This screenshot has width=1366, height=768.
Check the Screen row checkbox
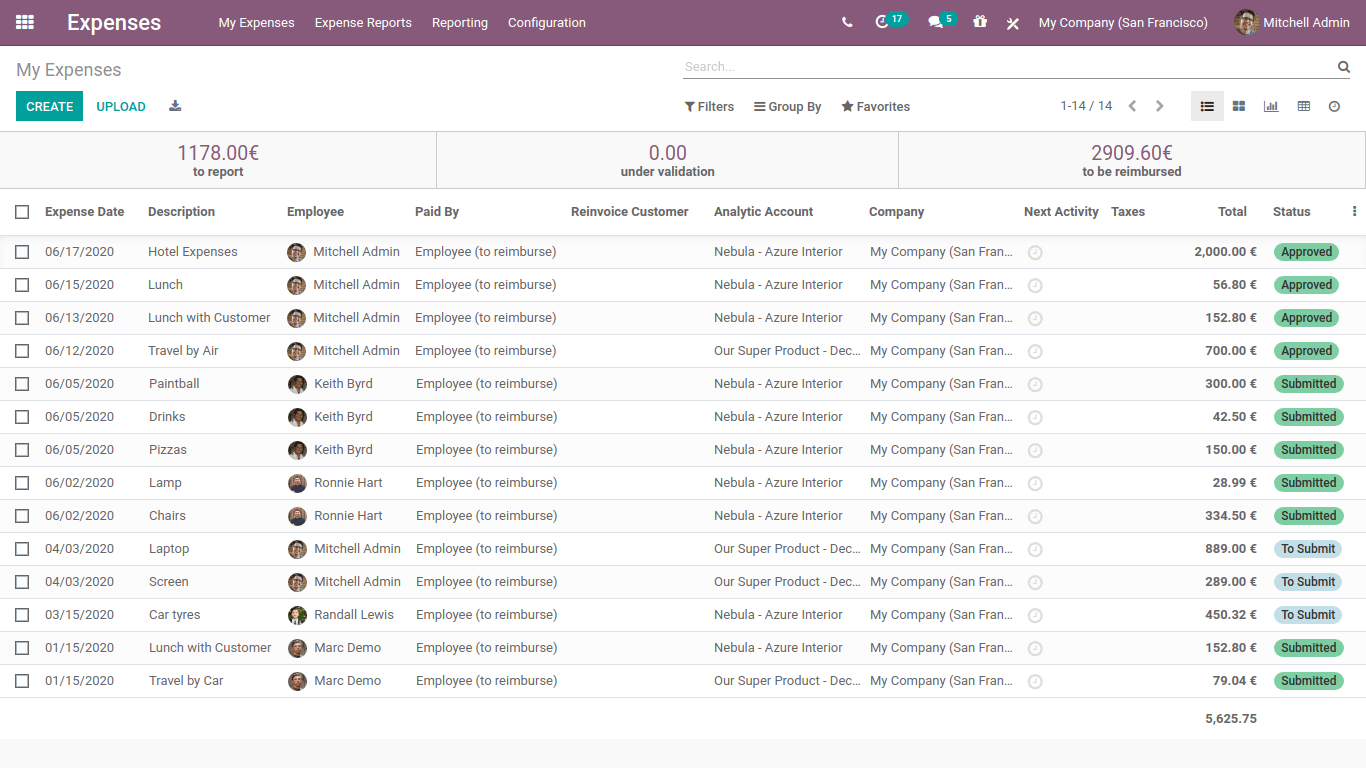pyautogui.click(x=22, y=582)
